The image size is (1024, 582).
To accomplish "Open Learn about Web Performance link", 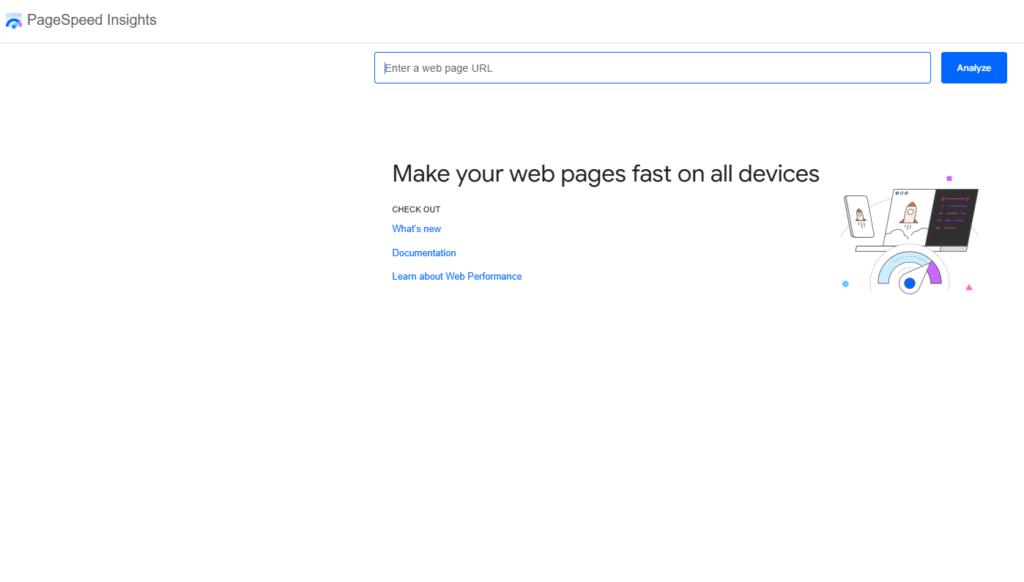I will [456, 276].
